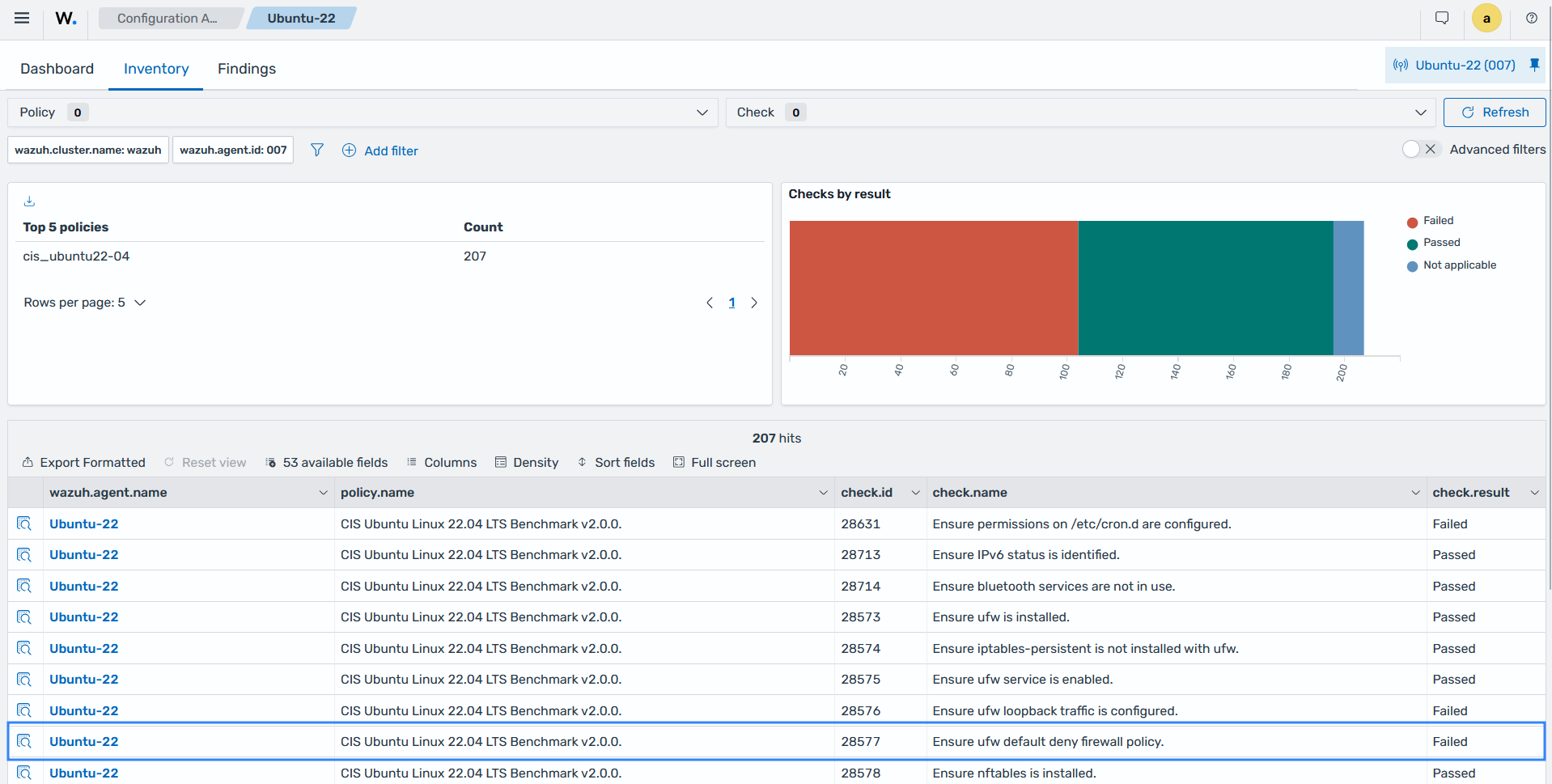This screenshot has width=1552, height=784.
Task: Click the Wazuh W. logo
Action: [x=66, y=18]
